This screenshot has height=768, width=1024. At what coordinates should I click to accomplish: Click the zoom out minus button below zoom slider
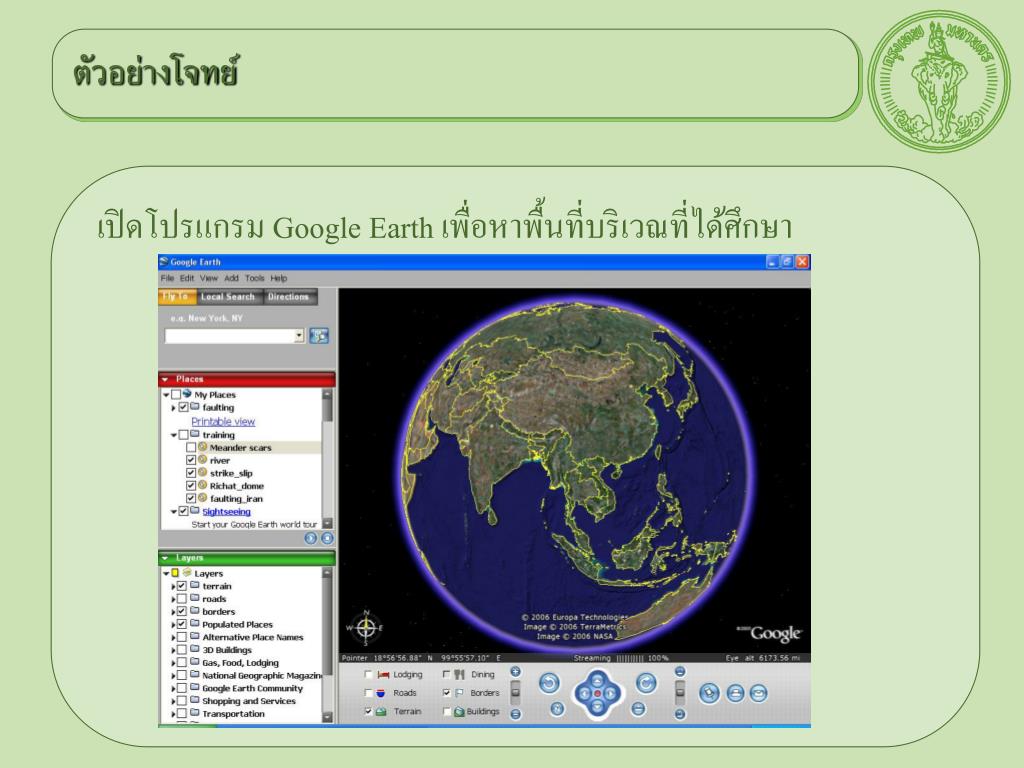pyautogui.click(x=516, y=714)
